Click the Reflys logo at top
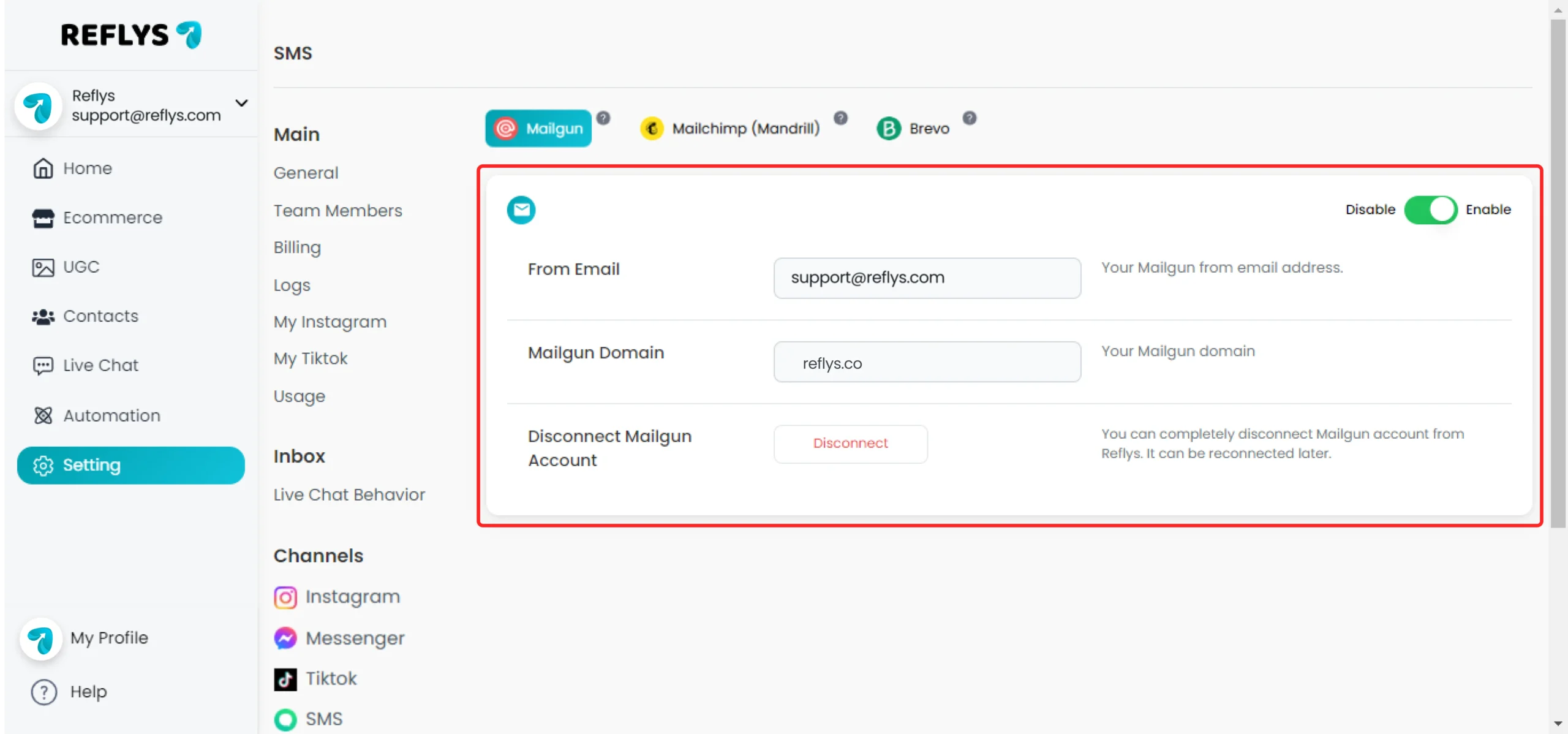The height and width of the screenshot is (734, 1568). click(x=131, y=35)
